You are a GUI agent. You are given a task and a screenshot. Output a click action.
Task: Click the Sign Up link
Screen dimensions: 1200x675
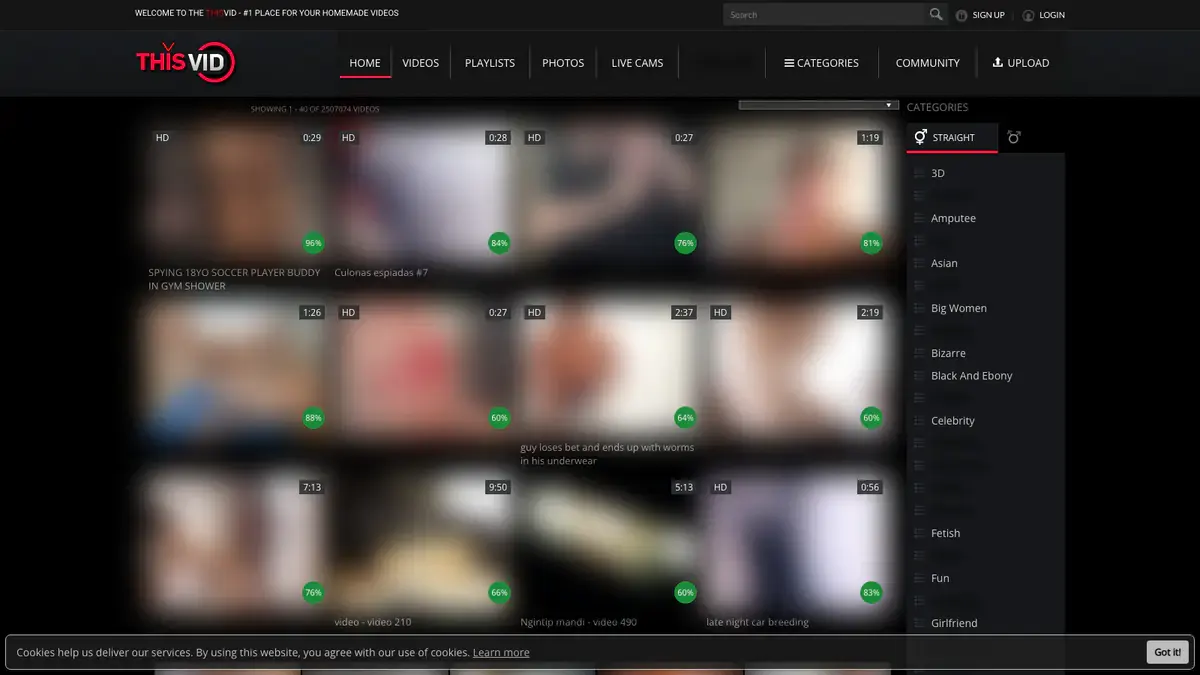[988, 15]
